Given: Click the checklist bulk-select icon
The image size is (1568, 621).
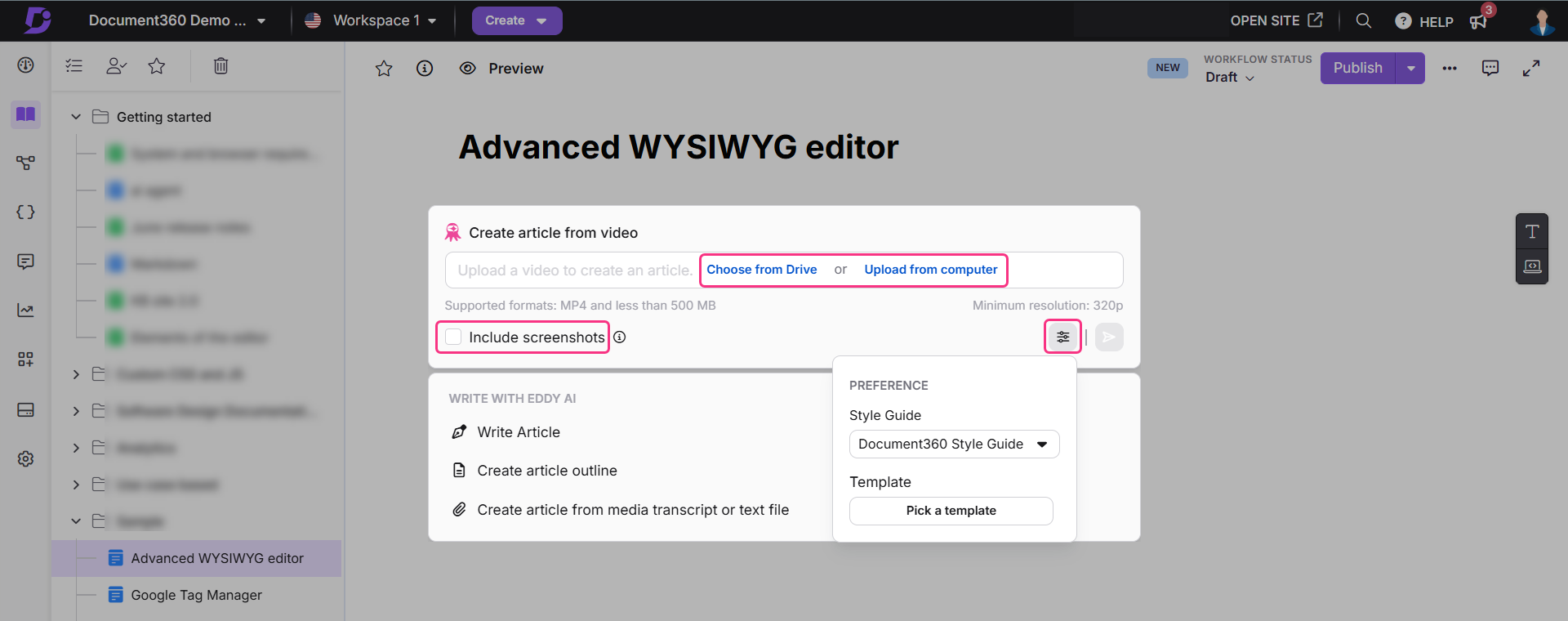Looking at the screenshot, I should click(74, 66).
